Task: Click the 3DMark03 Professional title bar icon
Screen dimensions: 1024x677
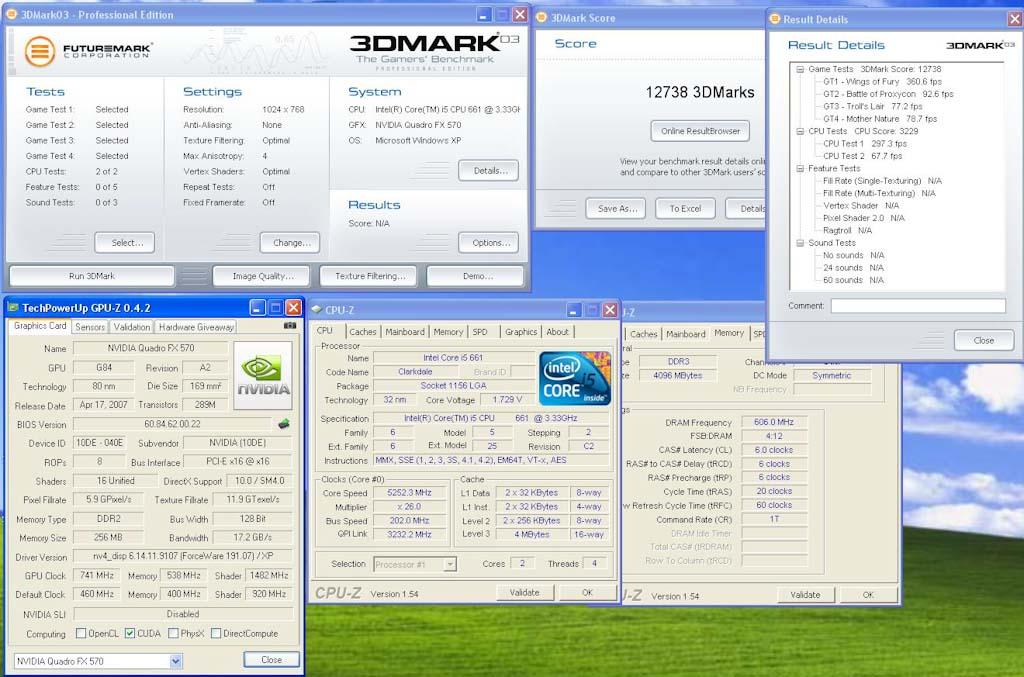Action: (x=12, y=14)
